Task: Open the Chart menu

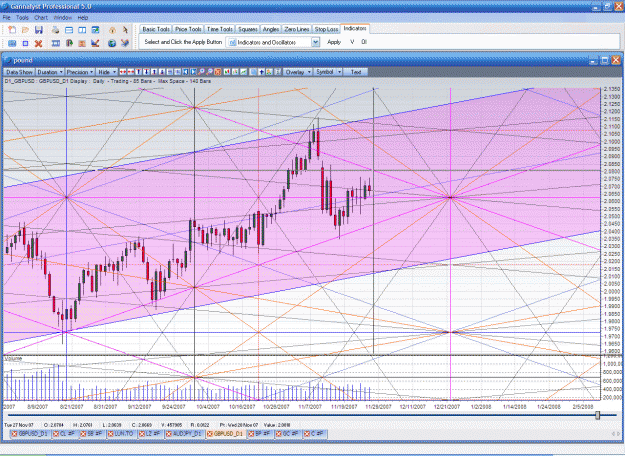Action: pyautogui.click(x=41, y=18)
